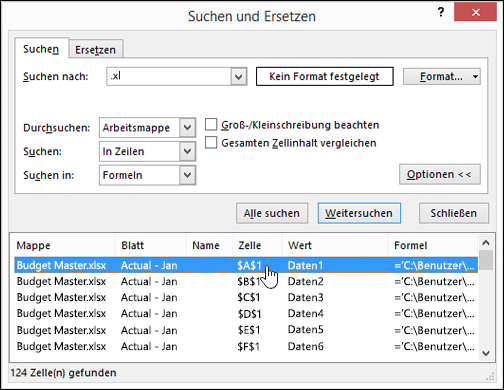
Task: Click the Weitersuchen button
Action: (359, 213)
